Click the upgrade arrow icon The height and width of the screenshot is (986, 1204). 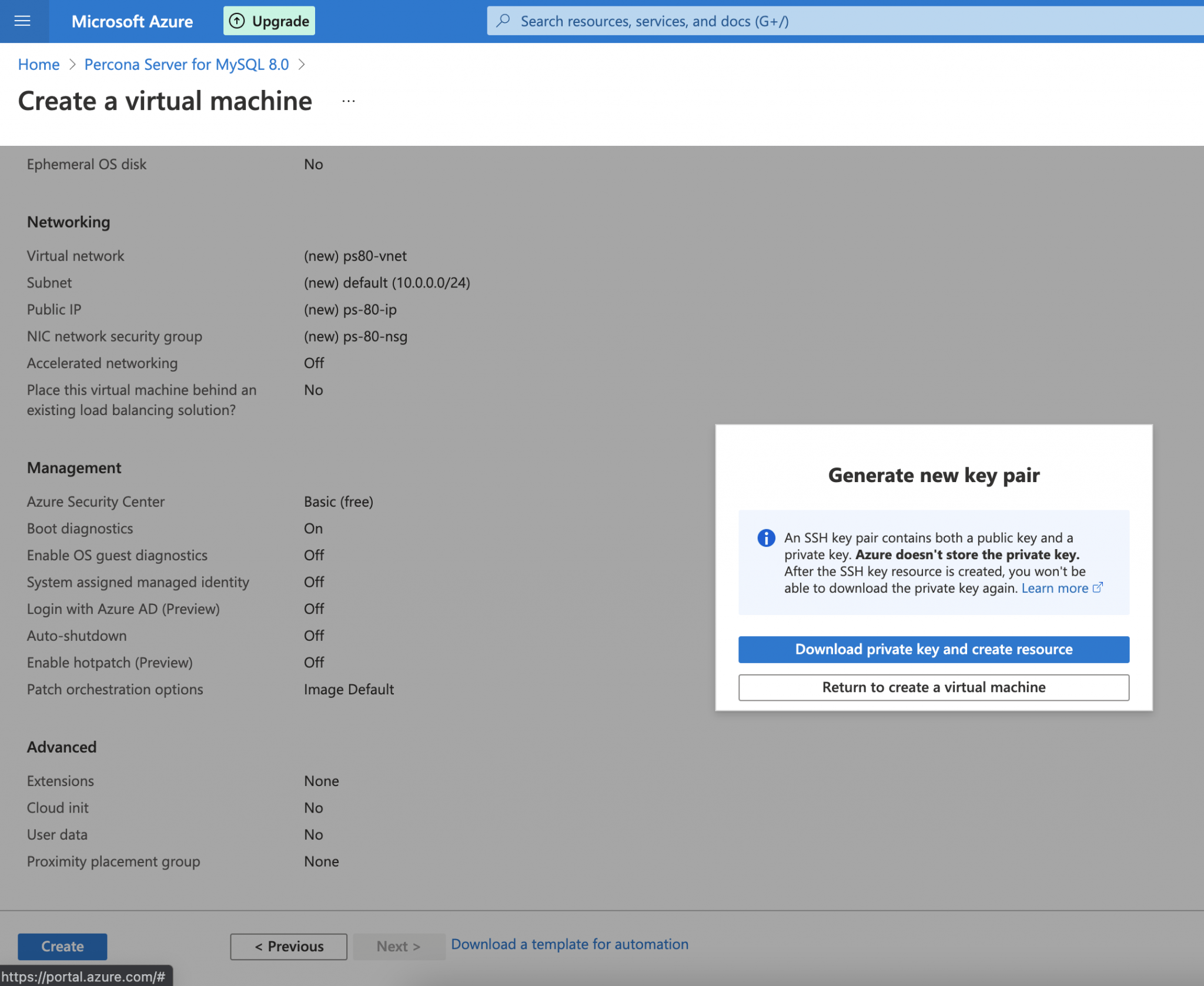tap(237, 20)
